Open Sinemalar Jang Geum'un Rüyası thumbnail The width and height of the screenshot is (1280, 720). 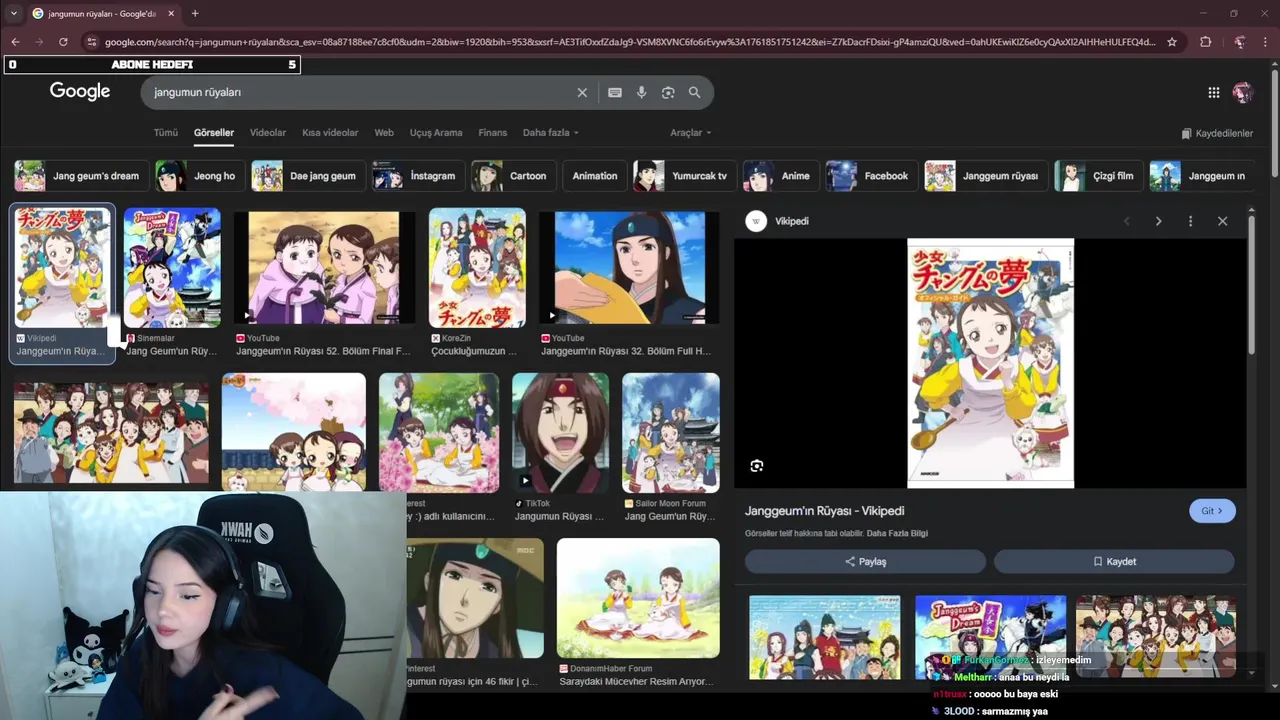point(172,268)
